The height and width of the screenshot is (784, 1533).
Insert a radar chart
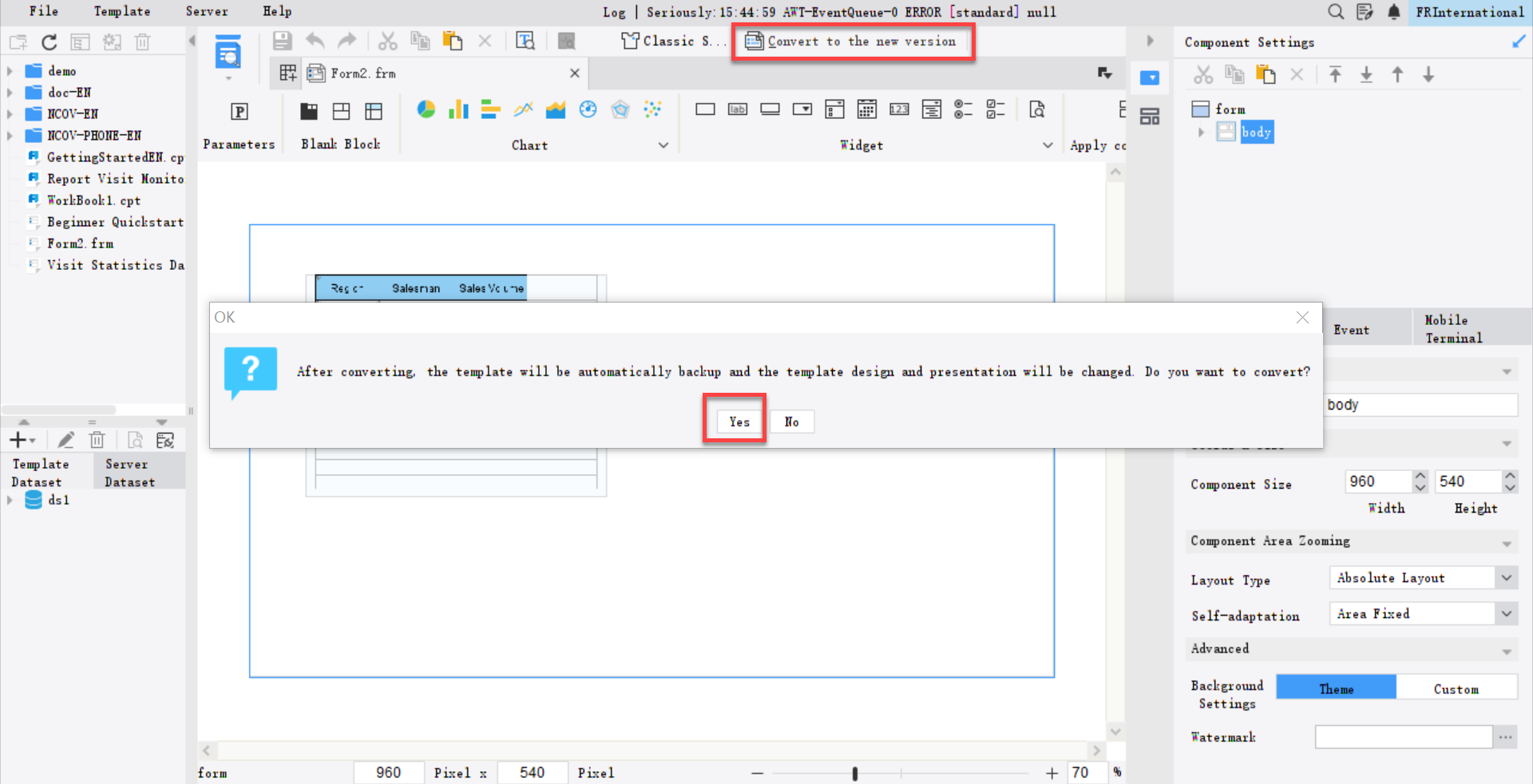pos(620,109)
